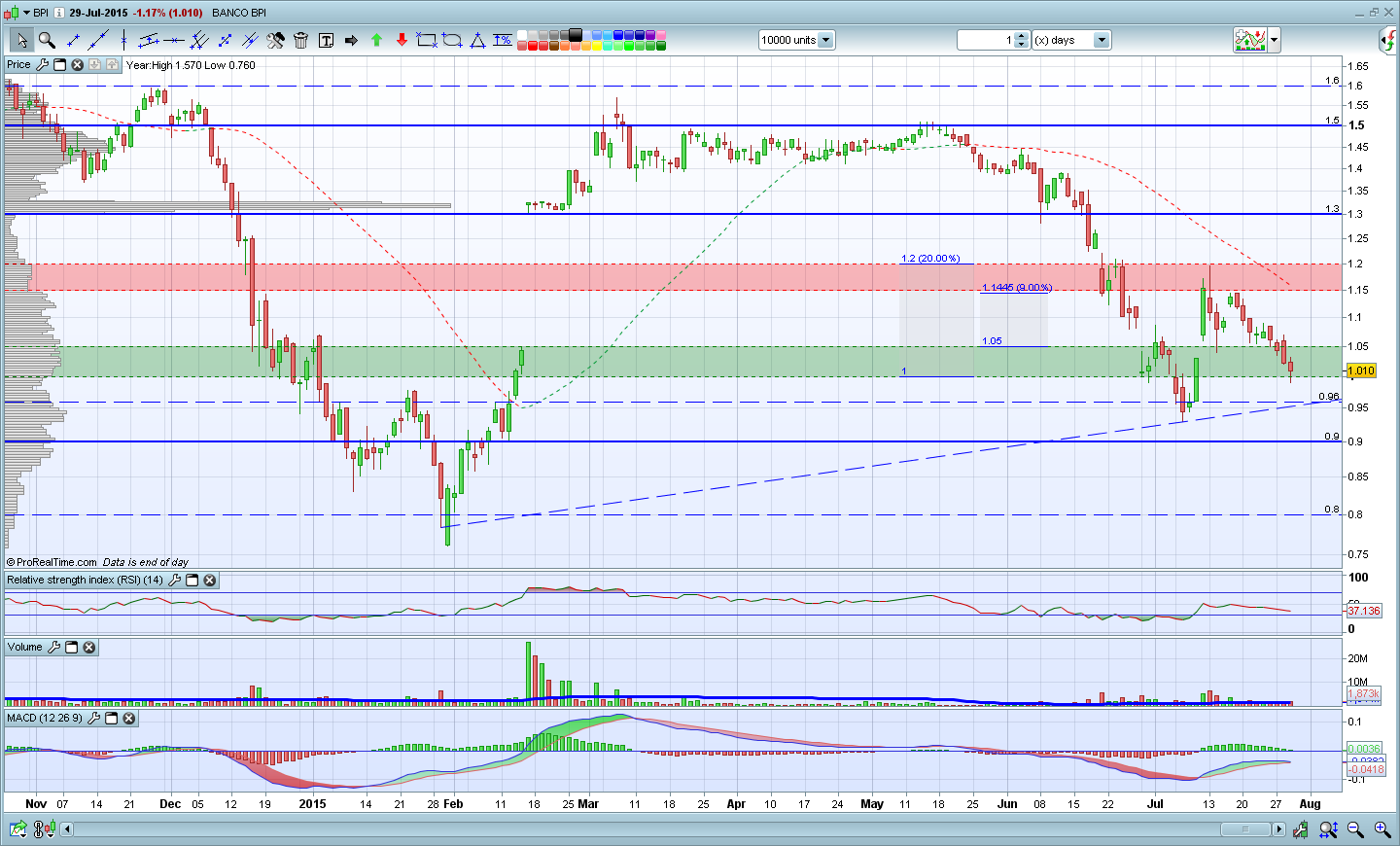Decrease the timeframe number with down arrow
The height and width of the screenshot is (846, 1400).
(1022, 45)
